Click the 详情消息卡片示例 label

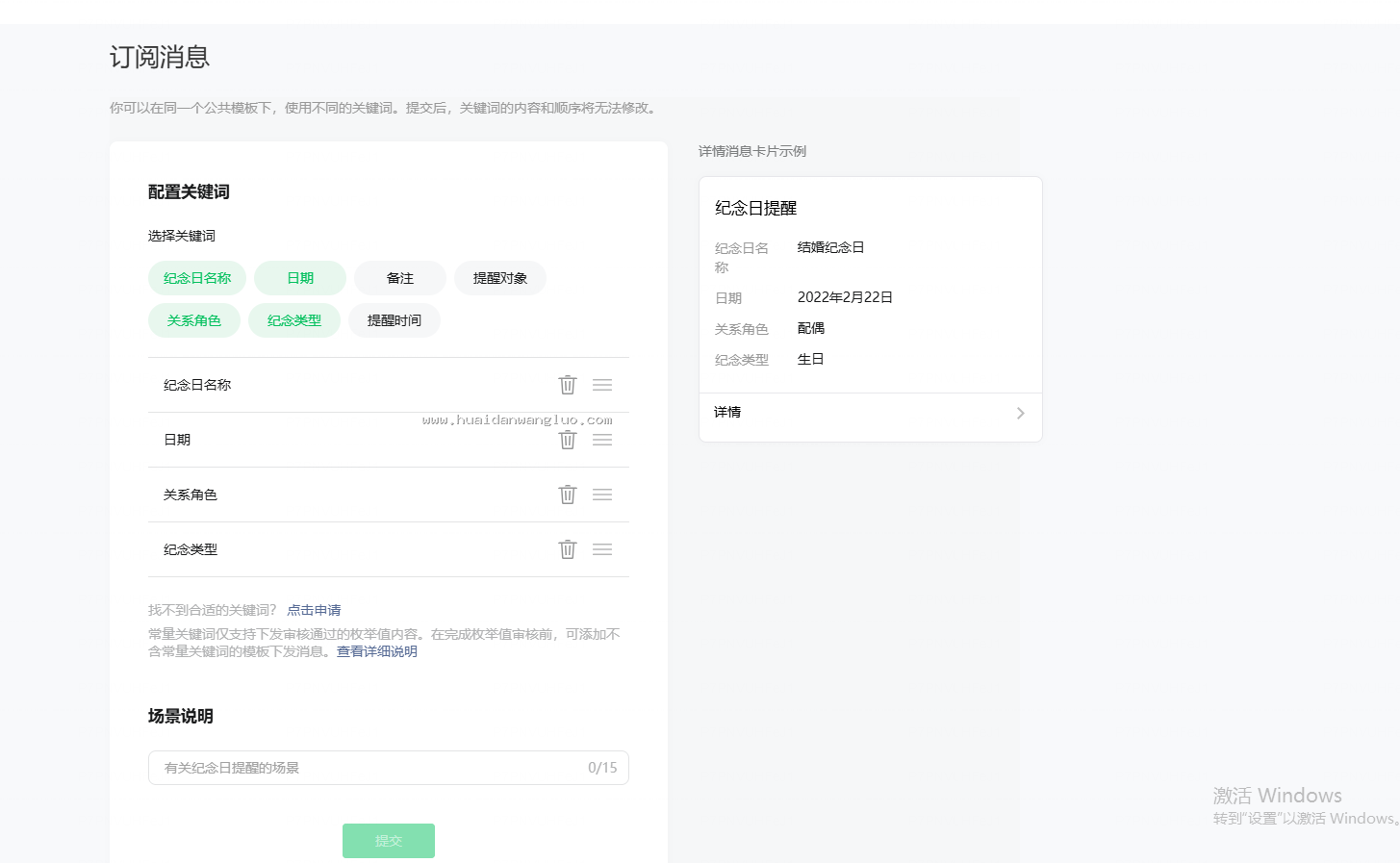(752, 151)
